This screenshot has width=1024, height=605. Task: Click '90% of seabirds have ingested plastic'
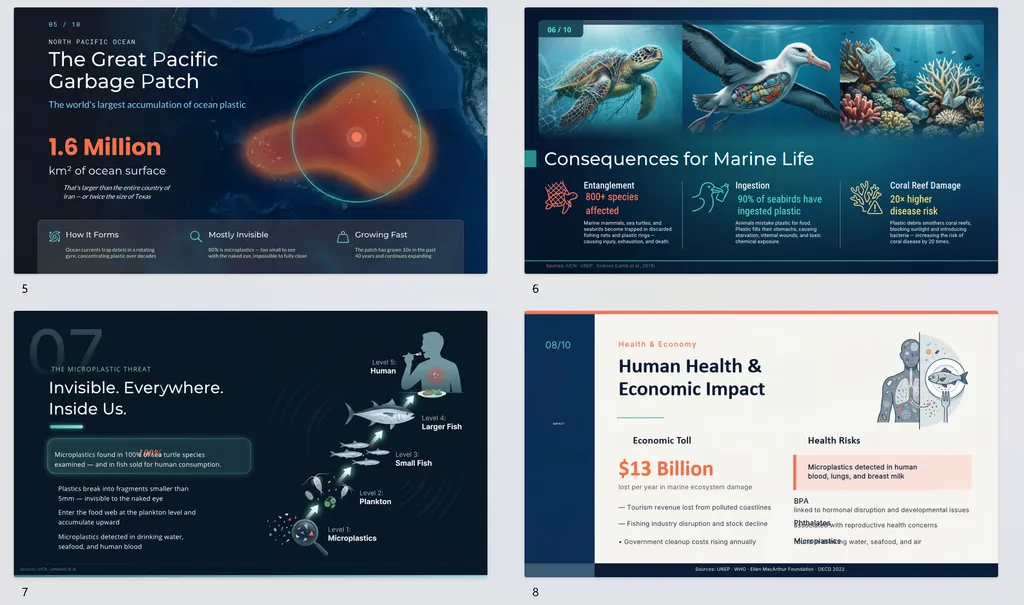point(779,205)
